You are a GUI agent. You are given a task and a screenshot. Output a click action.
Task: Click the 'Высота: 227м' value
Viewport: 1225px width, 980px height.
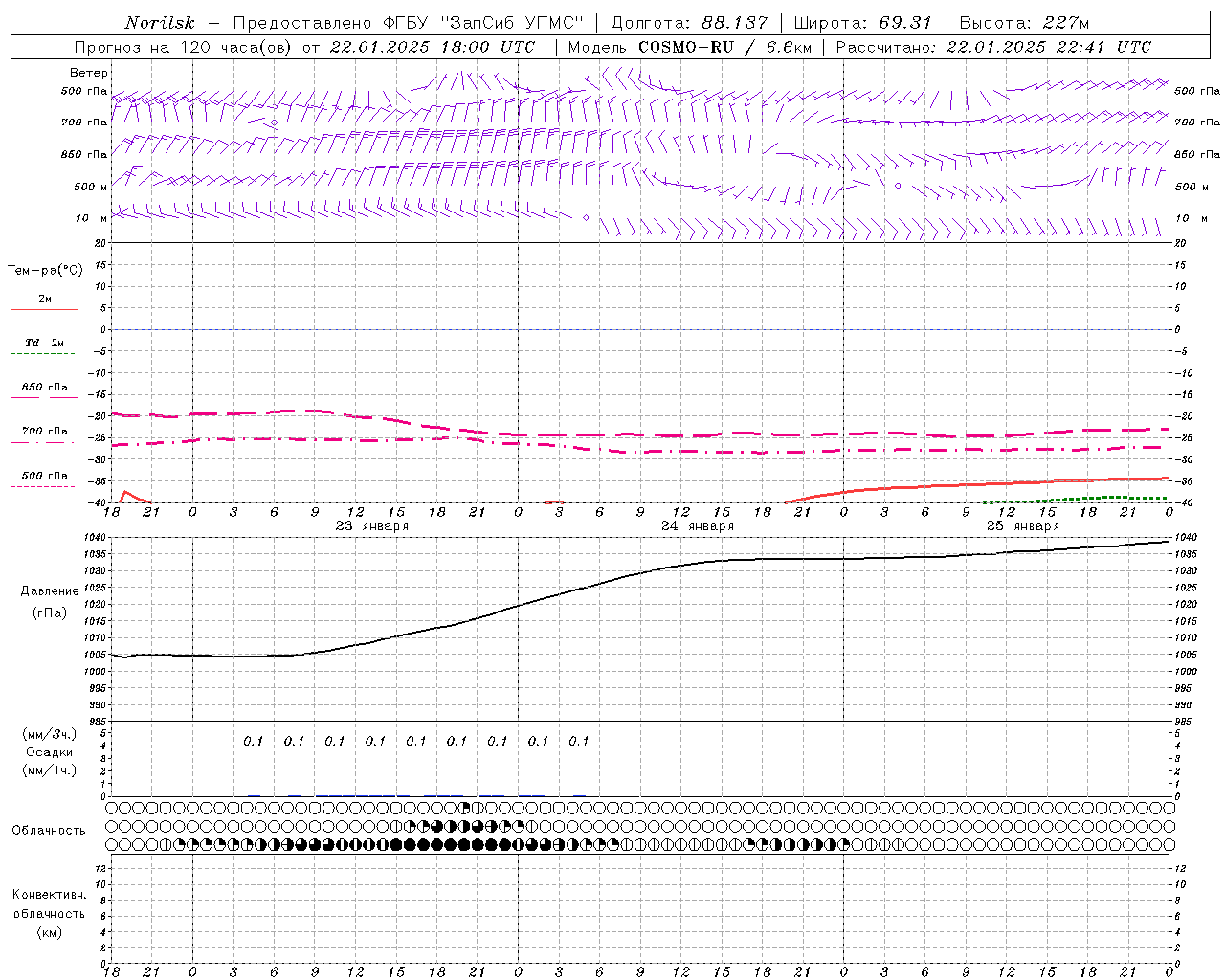tap(1024, 23)
